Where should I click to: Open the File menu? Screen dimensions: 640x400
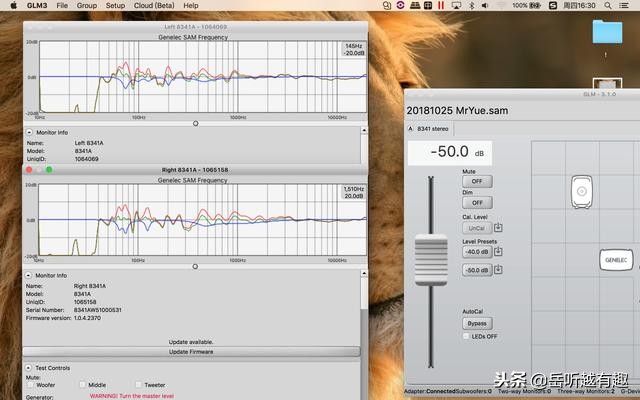(x=62, y=5)
